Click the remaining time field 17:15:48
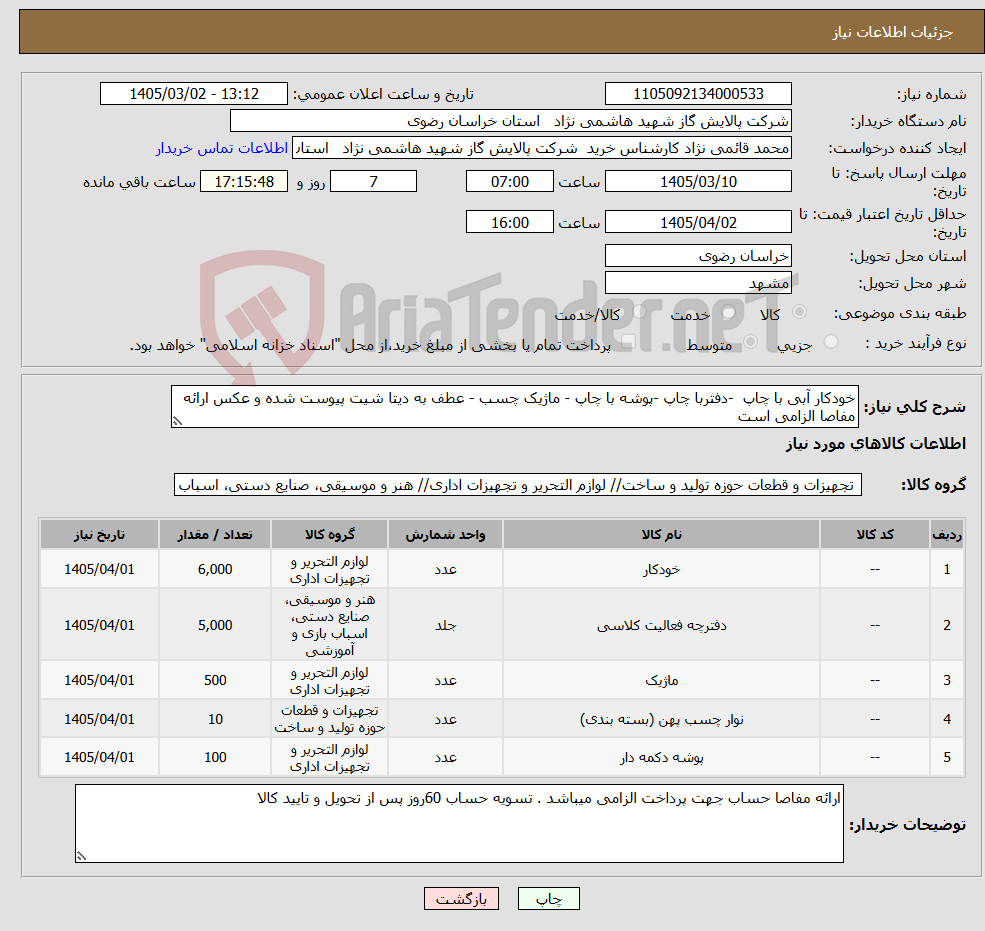The image size is (985, 931). (244, 182)
